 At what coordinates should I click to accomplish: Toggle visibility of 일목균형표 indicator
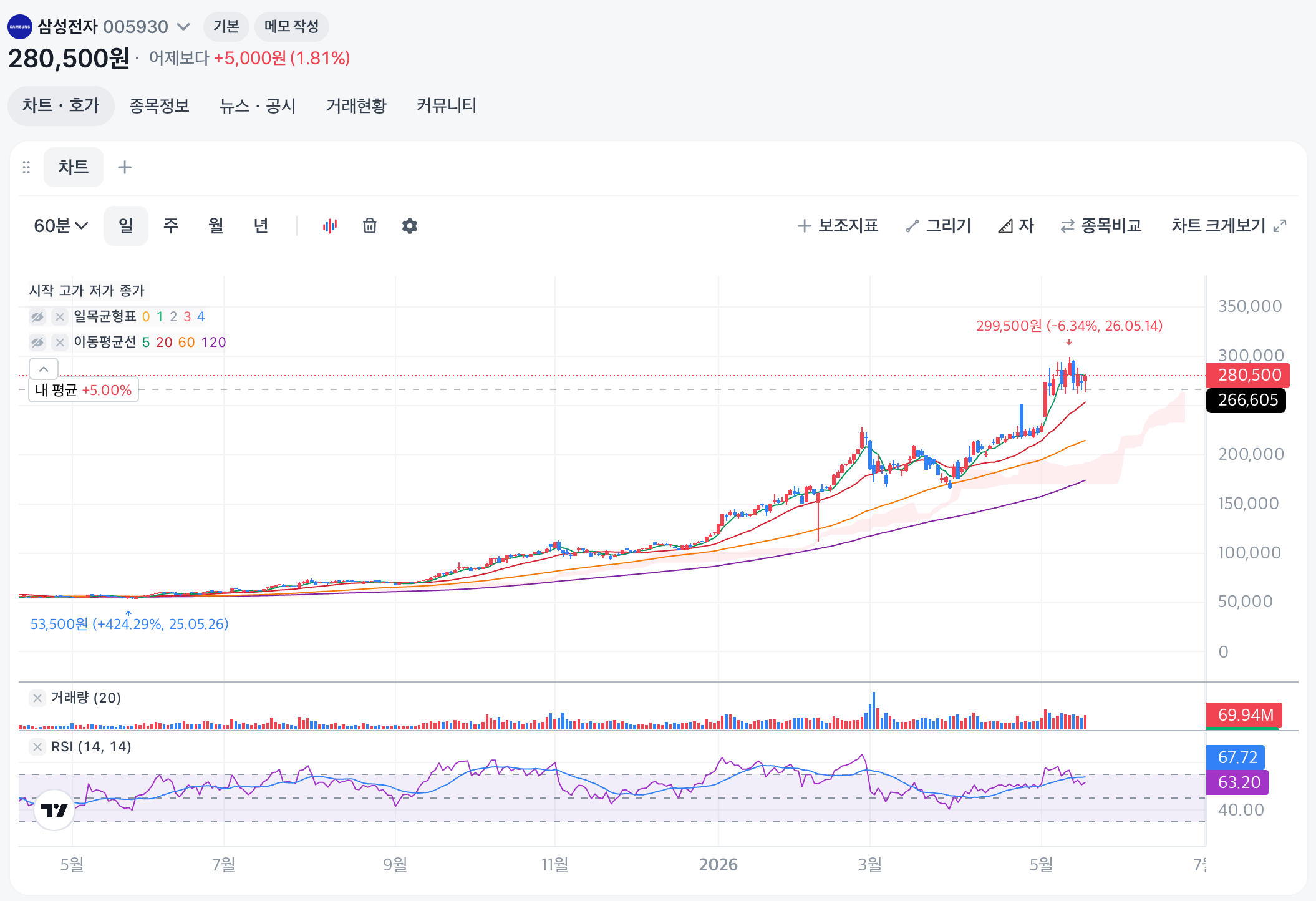click(x=37, y=317)
